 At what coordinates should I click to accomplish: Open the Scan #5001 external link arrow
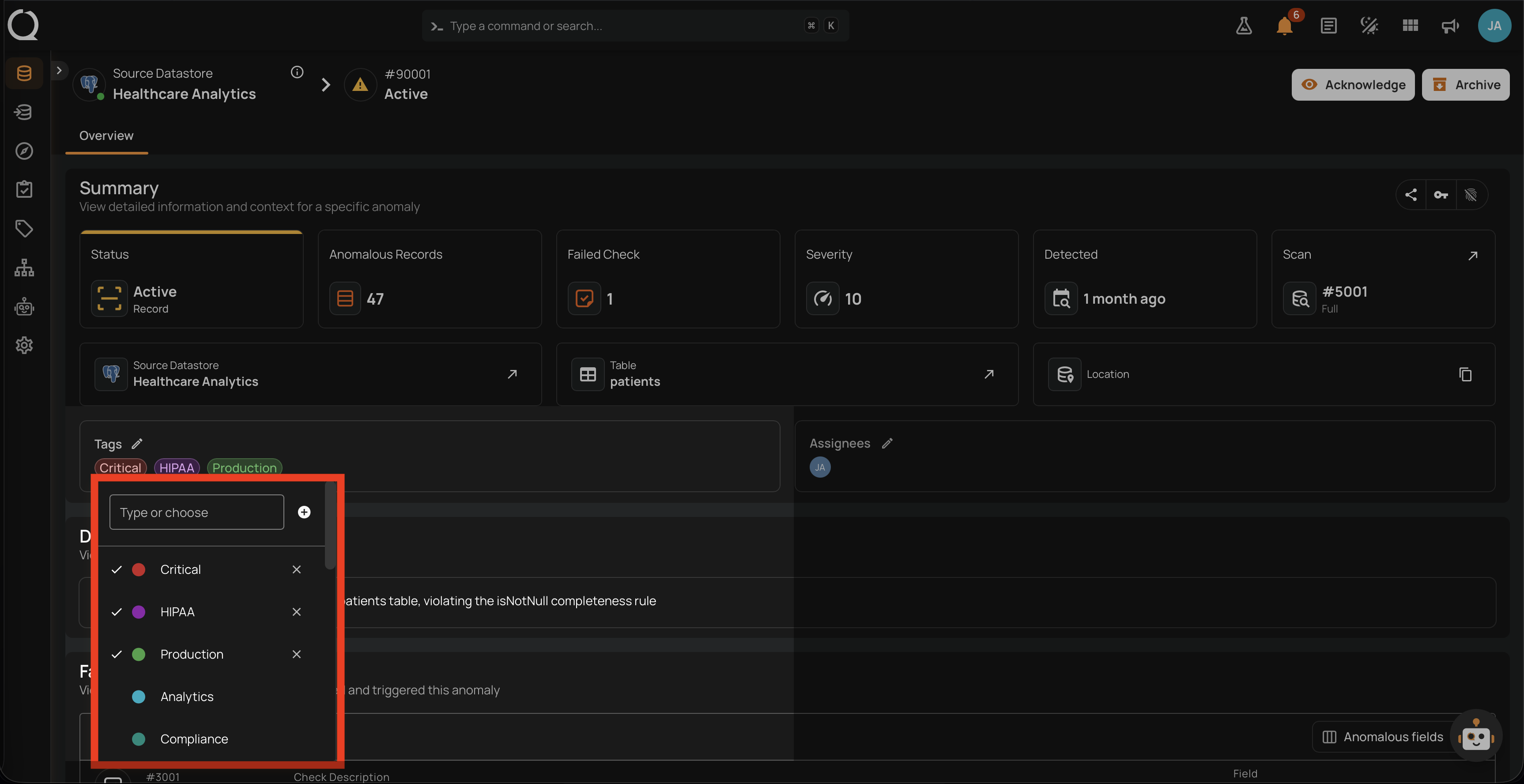coord(1473,255)
